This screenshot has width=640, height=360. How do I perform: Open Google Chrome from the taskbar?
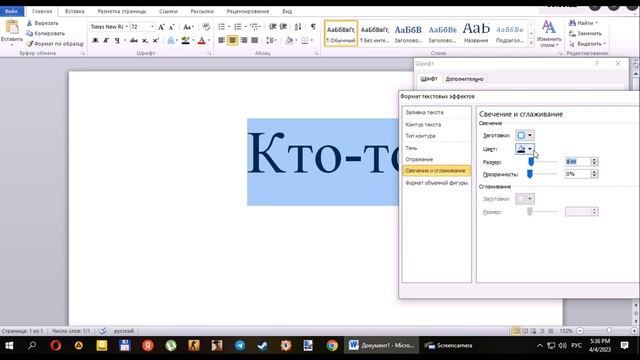332,346
